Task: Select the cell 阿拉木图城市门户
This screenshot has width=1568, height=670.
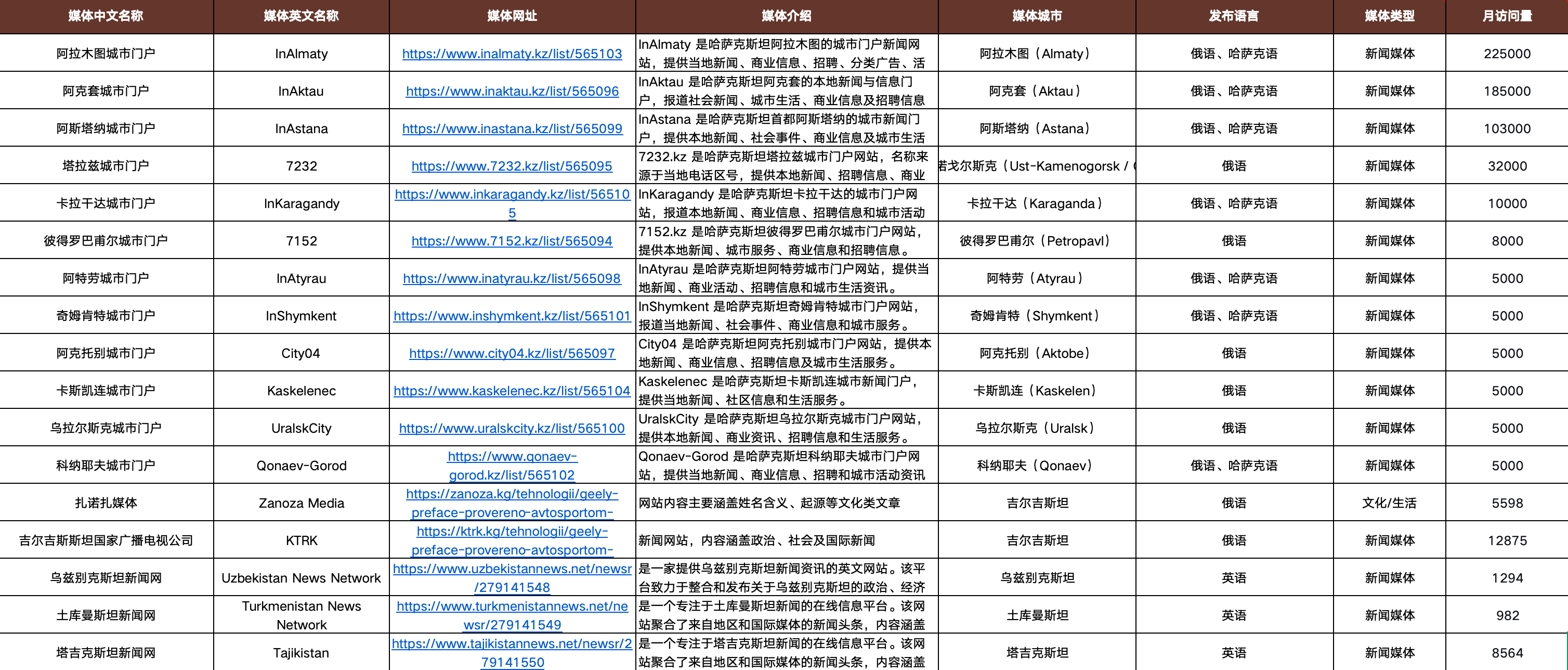Action: click(107, 54)
